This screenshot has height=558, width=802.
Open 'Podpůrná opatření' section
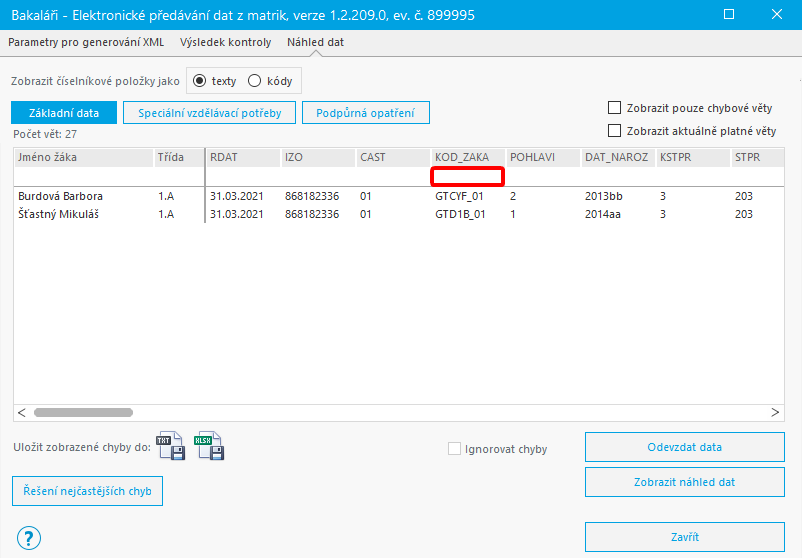pos(365,113)
